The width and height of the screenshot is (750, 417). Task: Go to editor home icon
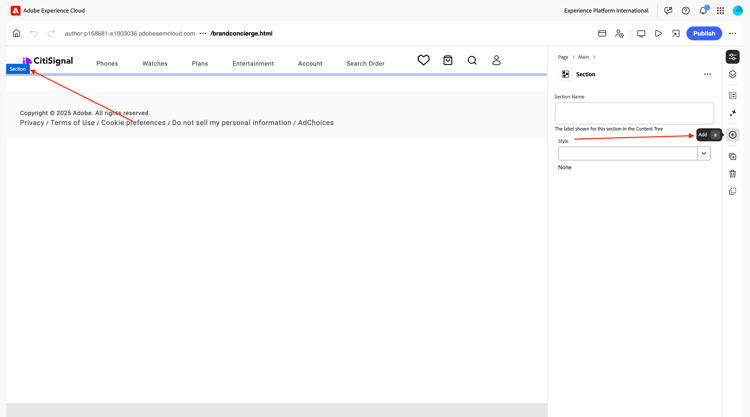(16, 33)
